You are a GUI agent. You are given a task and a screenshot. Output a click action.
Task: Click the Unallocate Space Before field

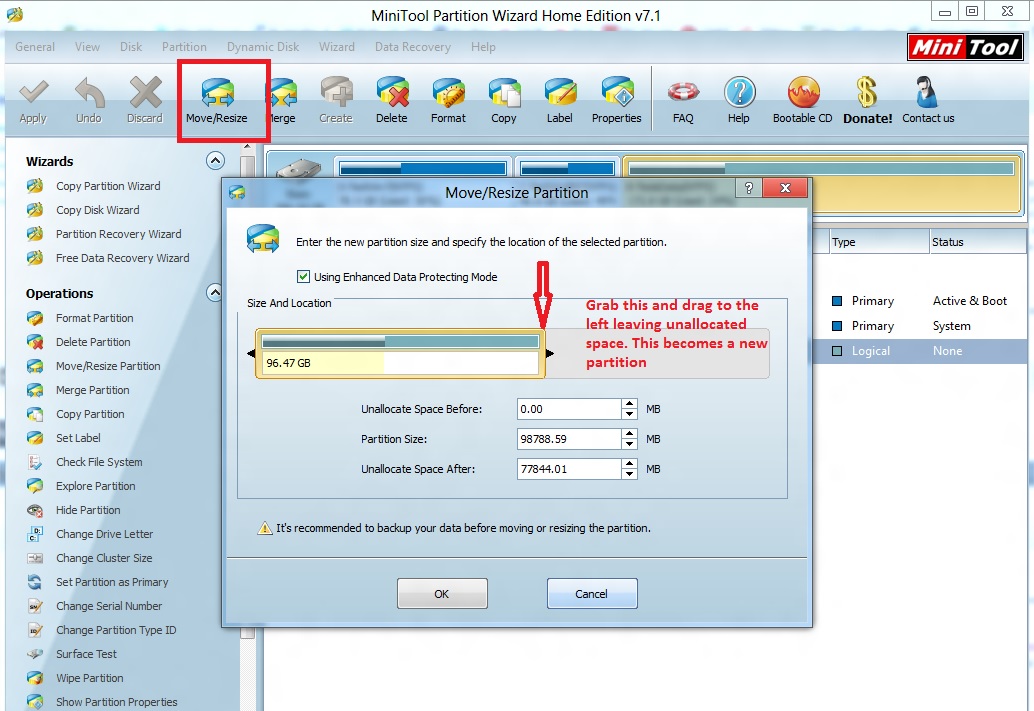(x=568, y=409)
